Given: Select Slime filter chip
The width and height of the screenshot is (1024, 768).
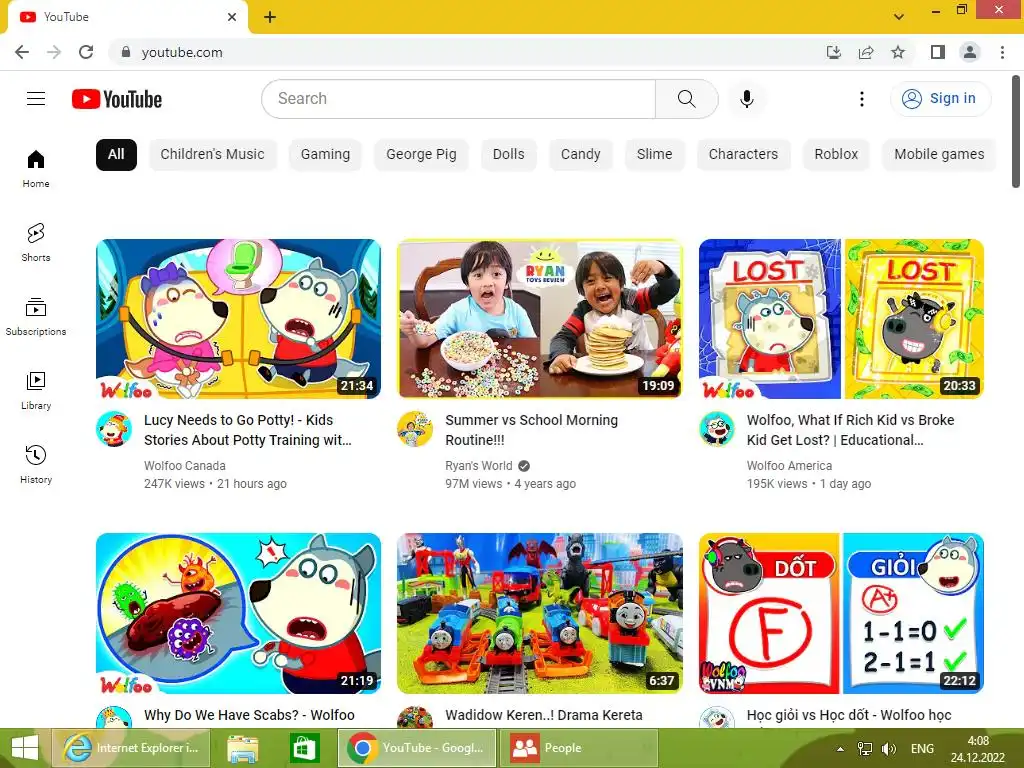Looking at the screenshot, I should (654, 155).
